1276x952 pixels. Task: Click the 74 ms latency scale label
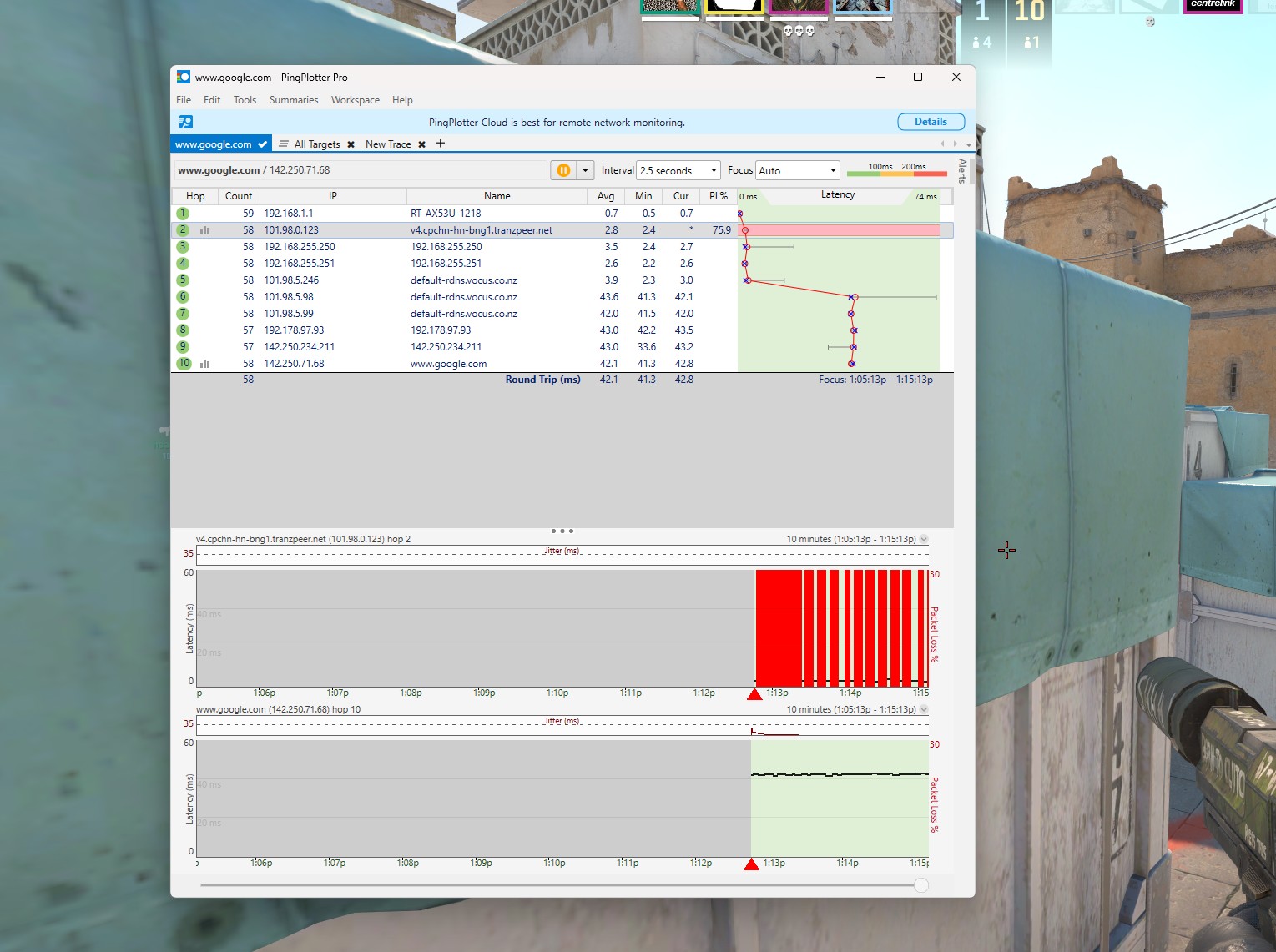point(925,197)
